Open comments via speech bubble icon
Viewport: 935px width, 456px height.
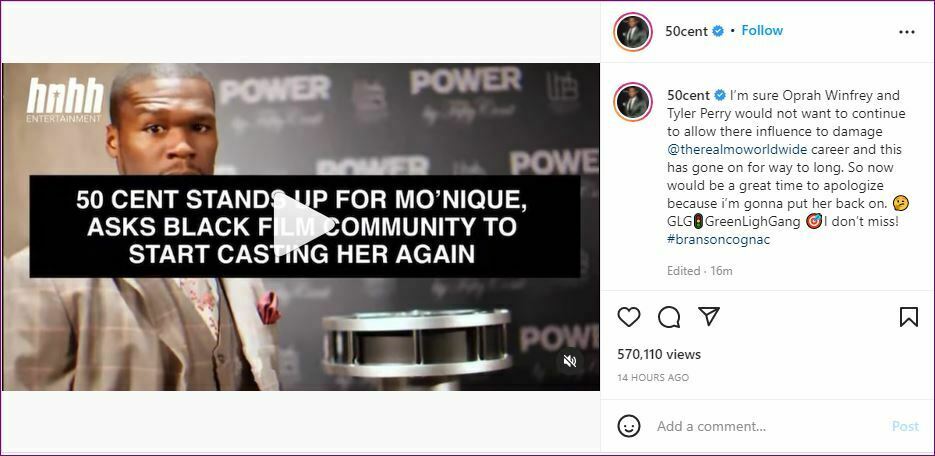(x=669, y=317)
